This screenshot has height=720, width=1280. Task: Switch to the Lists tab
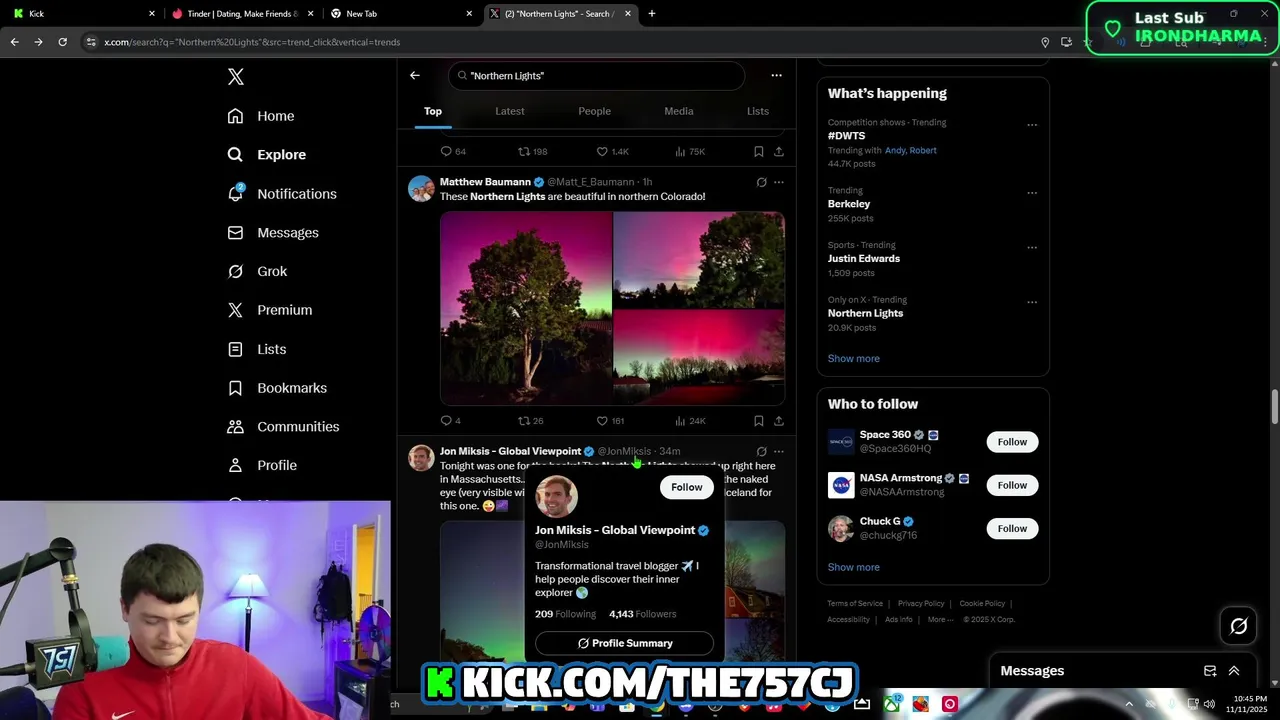758,111
